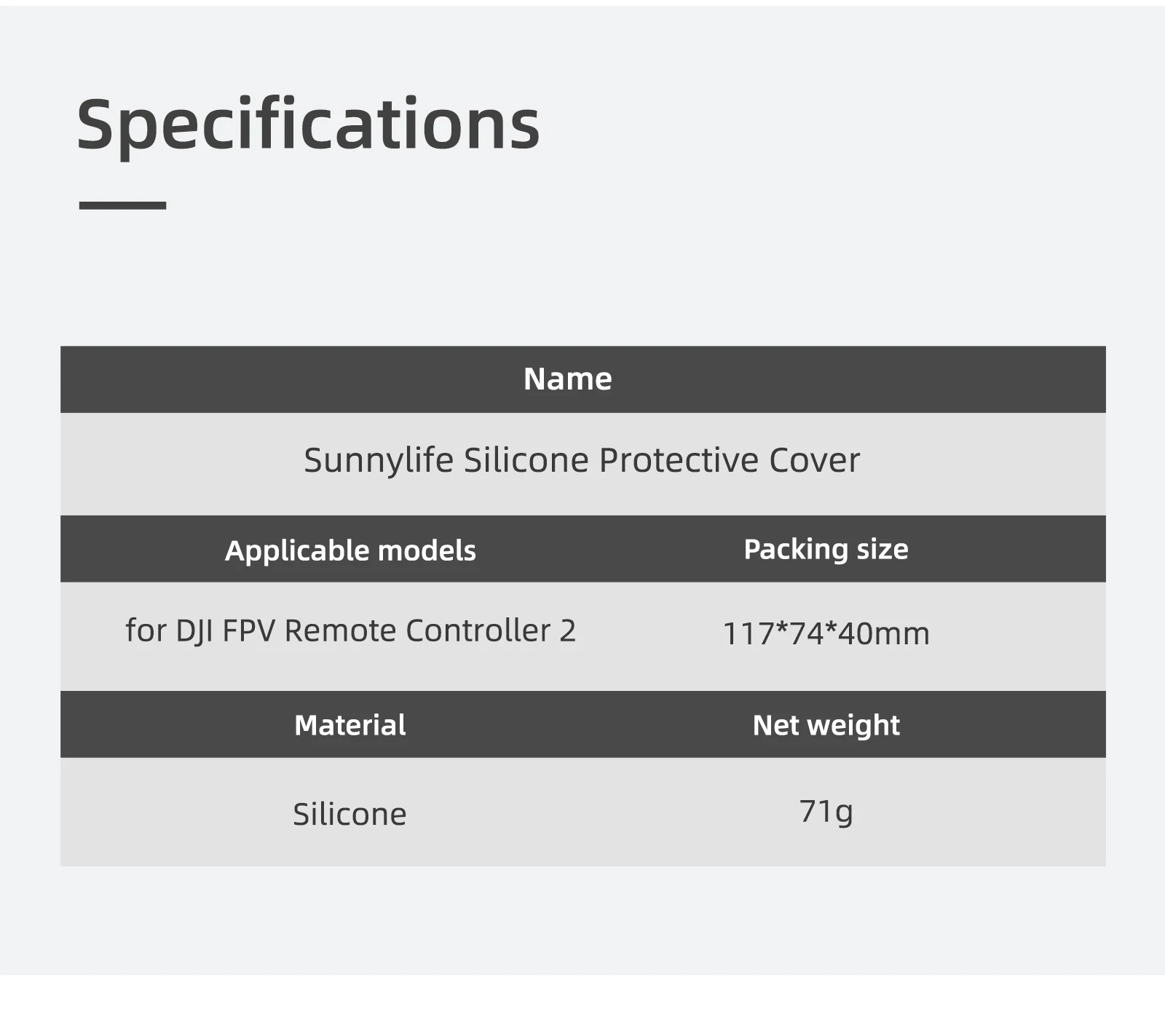Image resolution: width=1165 pixels, height=1036 pixels.
Task: Click the word Cover in name row
Action: pos(815,460)
